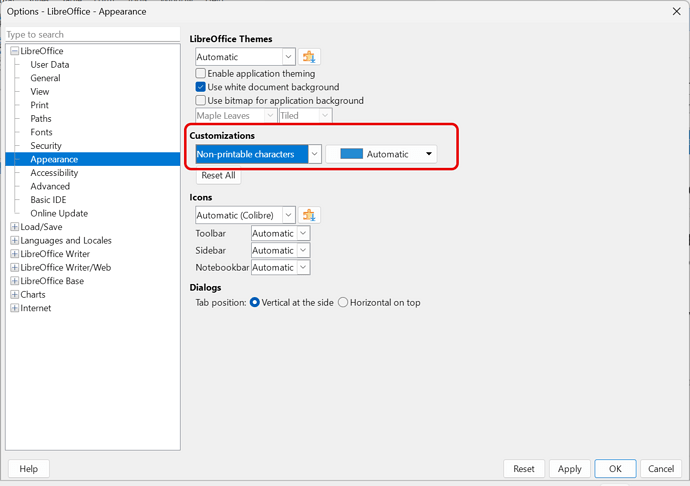This screenshot has width=690, height=486.
Task: Expand the Load/Save tree node
Action: click(14, 227)
